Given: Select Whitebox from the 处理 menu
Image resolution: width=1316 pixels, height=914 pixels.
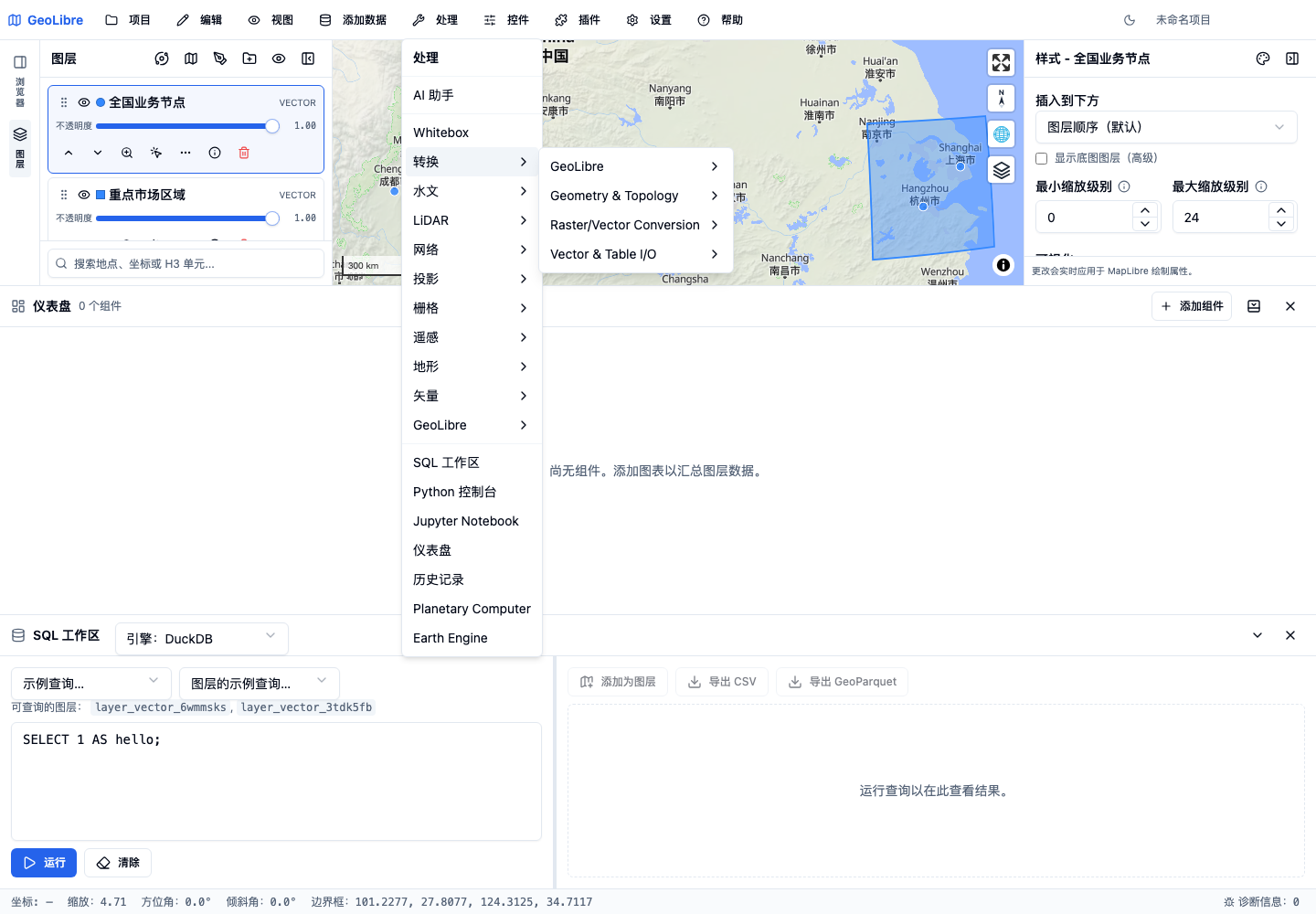Looking at the screenshot, I should coord(472,133).
